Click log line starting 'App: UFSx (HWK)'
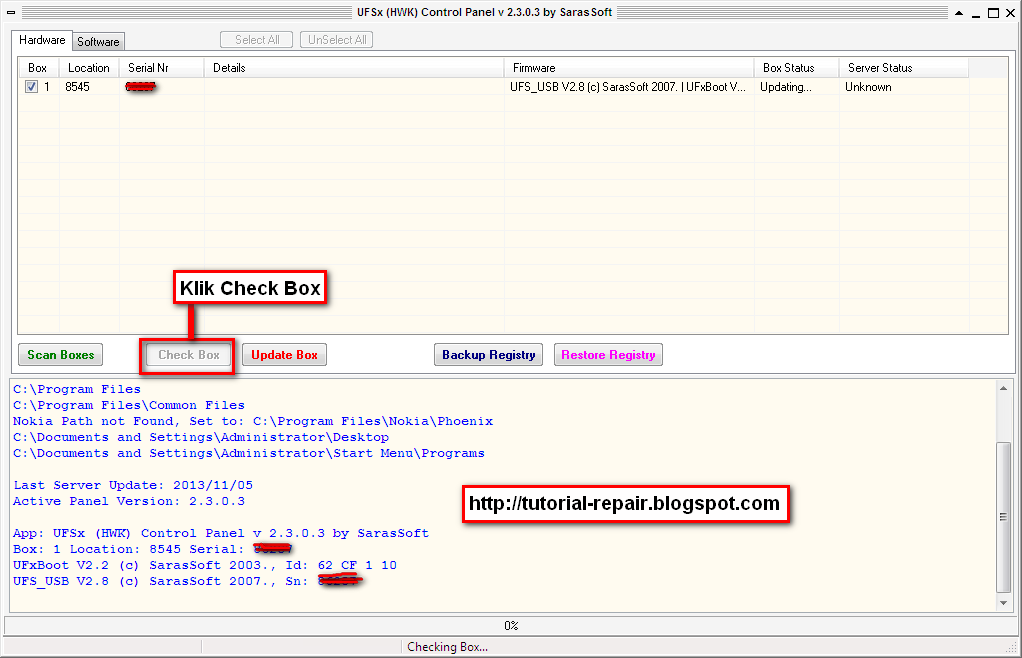 tap(221, 534)
